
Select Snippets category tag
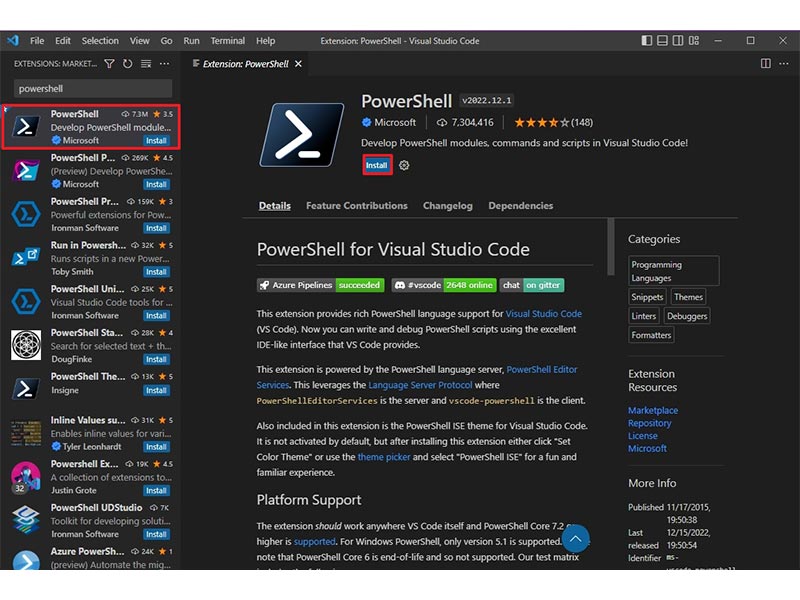647,297
